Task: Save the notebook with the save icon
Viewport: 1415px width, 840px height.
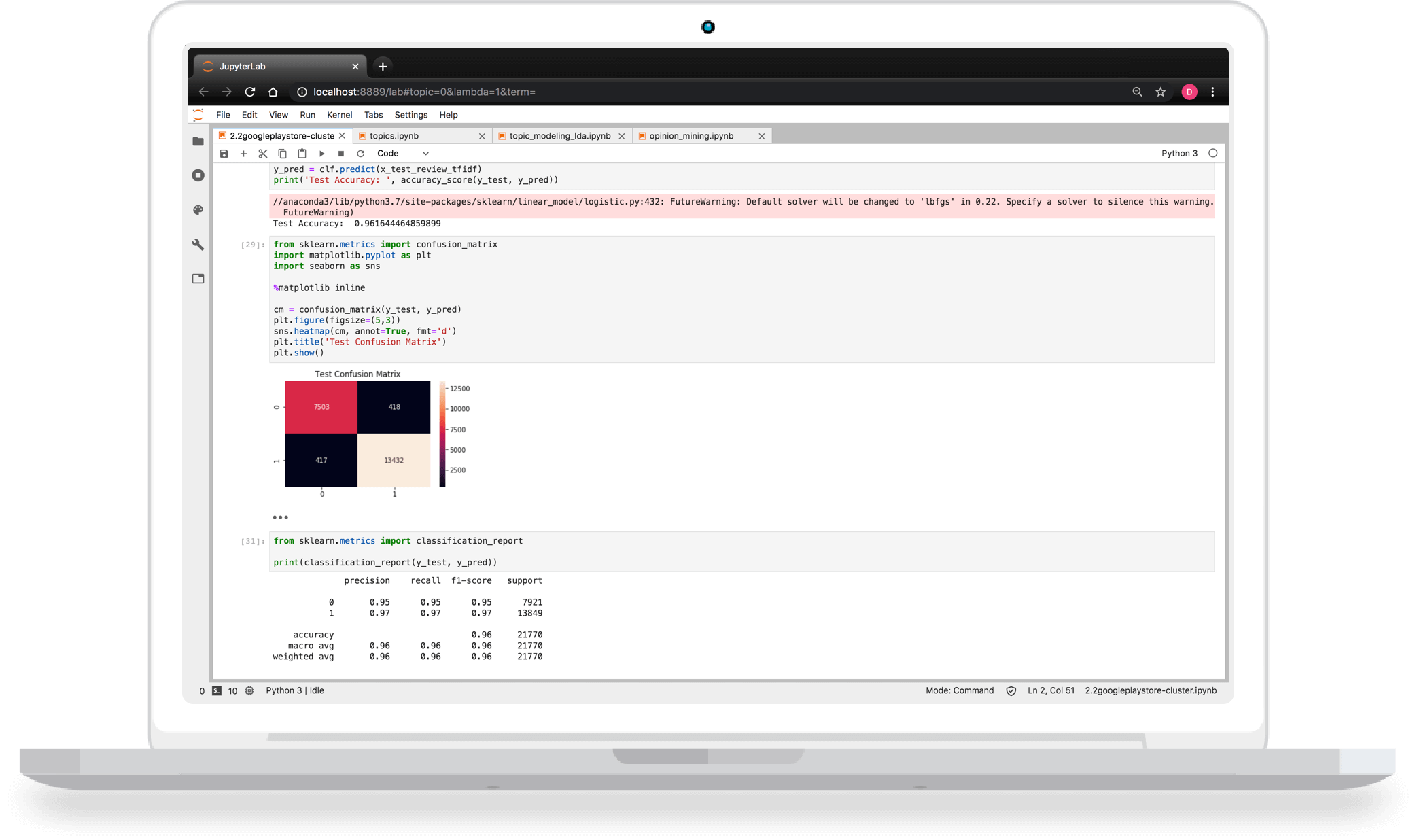Action: [224, 154]
